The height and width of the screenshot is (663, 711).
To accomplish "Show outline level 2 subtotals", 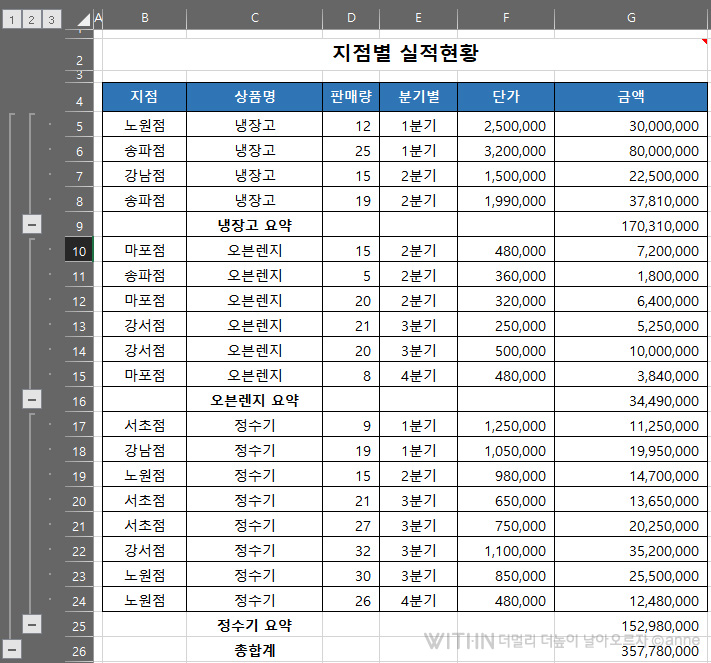I will (31, 20).
